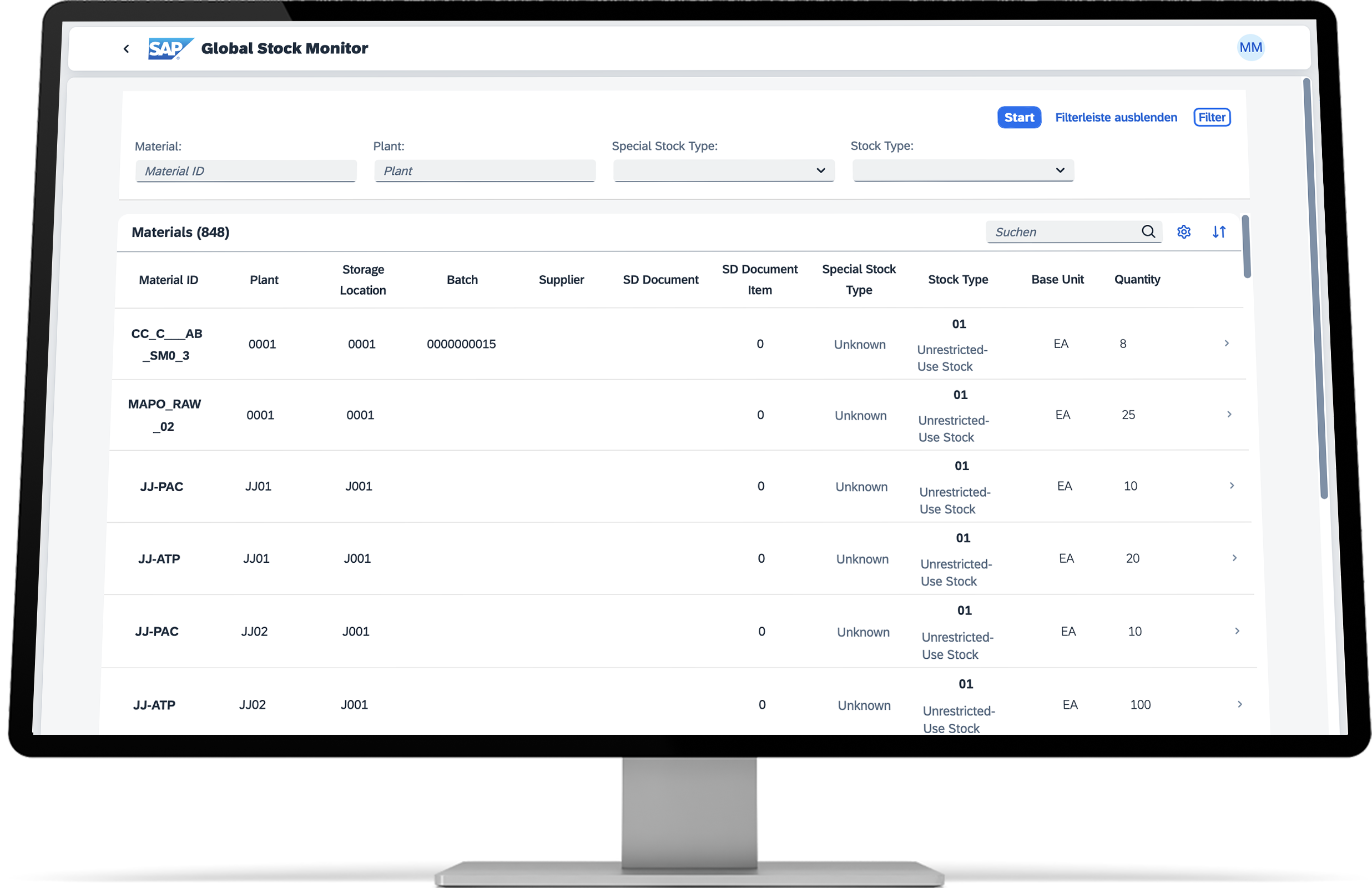Image resolution: width=1372 pixels, height=888 pixels.
Task: Click the search magnifier in Suchen field
Action: click(1148, 231)
